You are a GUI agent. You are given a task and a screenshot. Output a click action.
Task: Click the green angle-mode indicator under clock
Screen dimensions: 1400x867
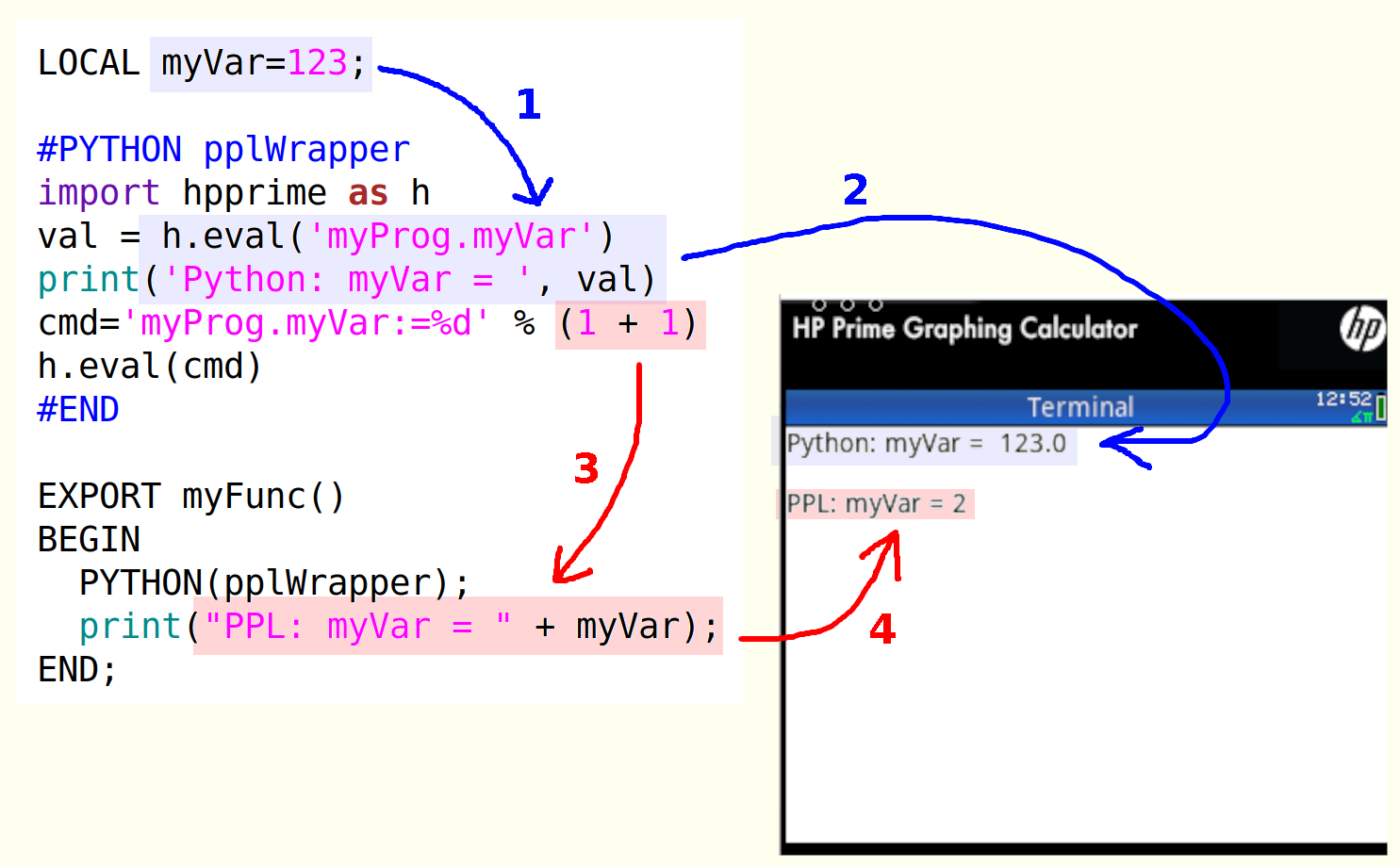pyautogui.click(x=1361, y=417)
